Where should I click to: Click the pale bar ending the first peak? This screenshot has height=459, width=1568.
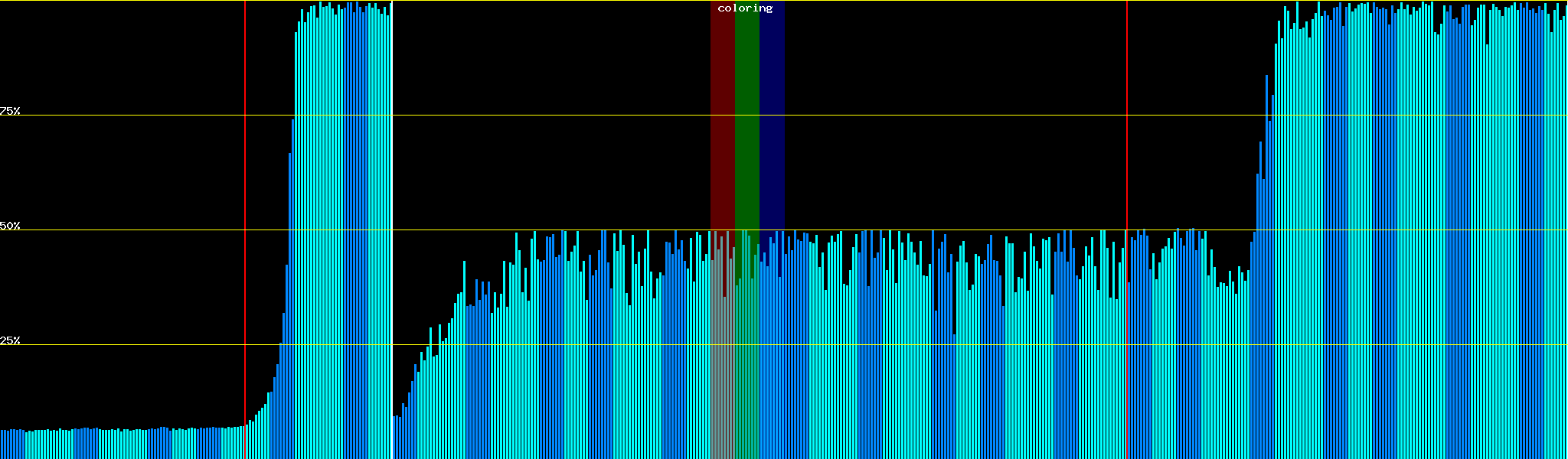click(391, 229)
